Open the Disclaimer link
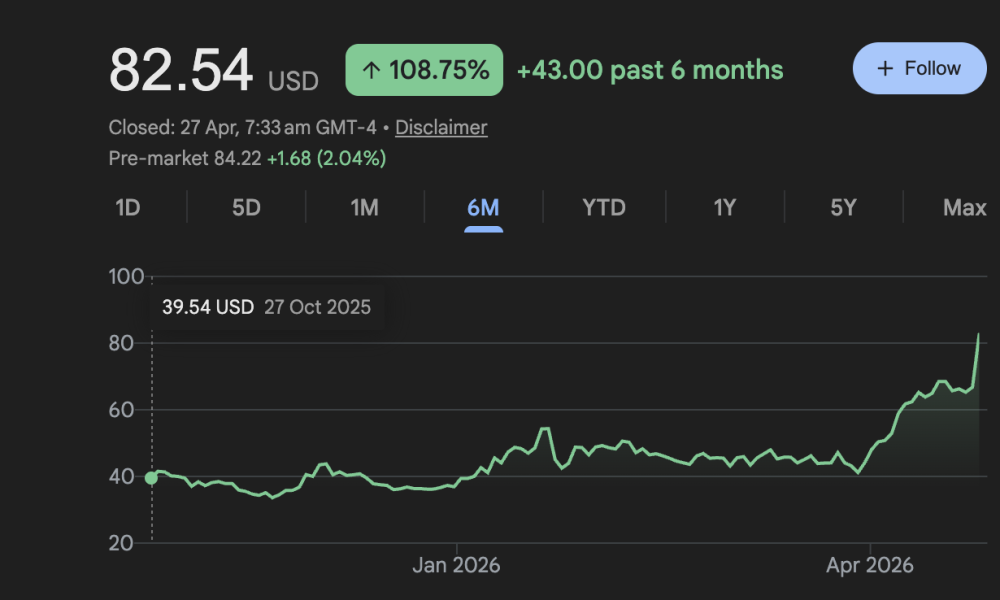The height and width of the screenshot is (600, 1000). click(441, 128)
